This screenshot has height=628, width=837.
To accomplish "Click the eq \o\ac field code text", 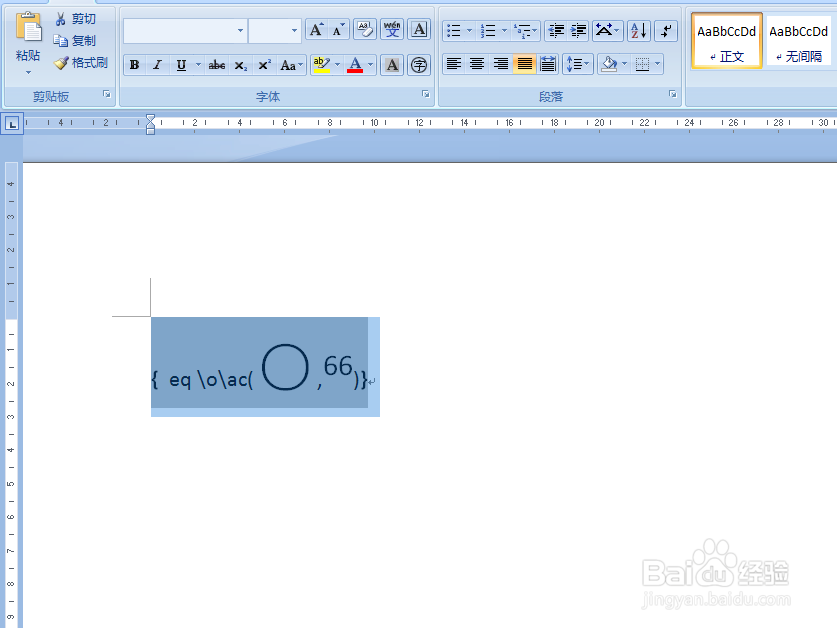I will [211, 380].
